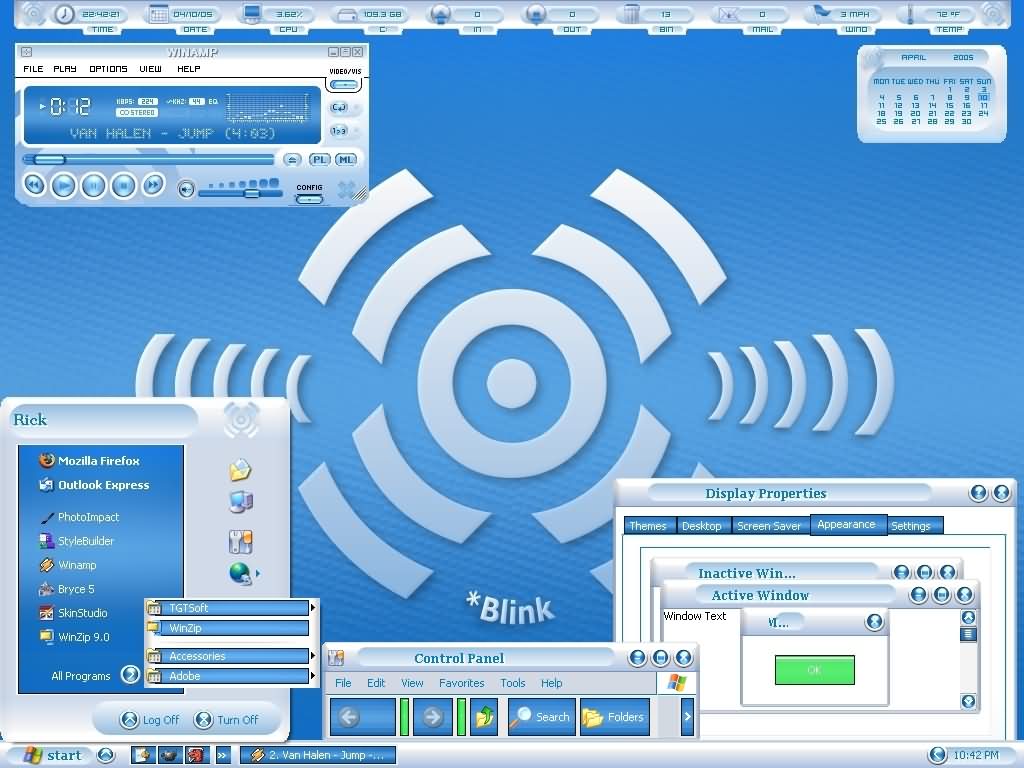1024x768 pixels.
Task: Click the Folders button in Control Panel
Action: [615, 717]
